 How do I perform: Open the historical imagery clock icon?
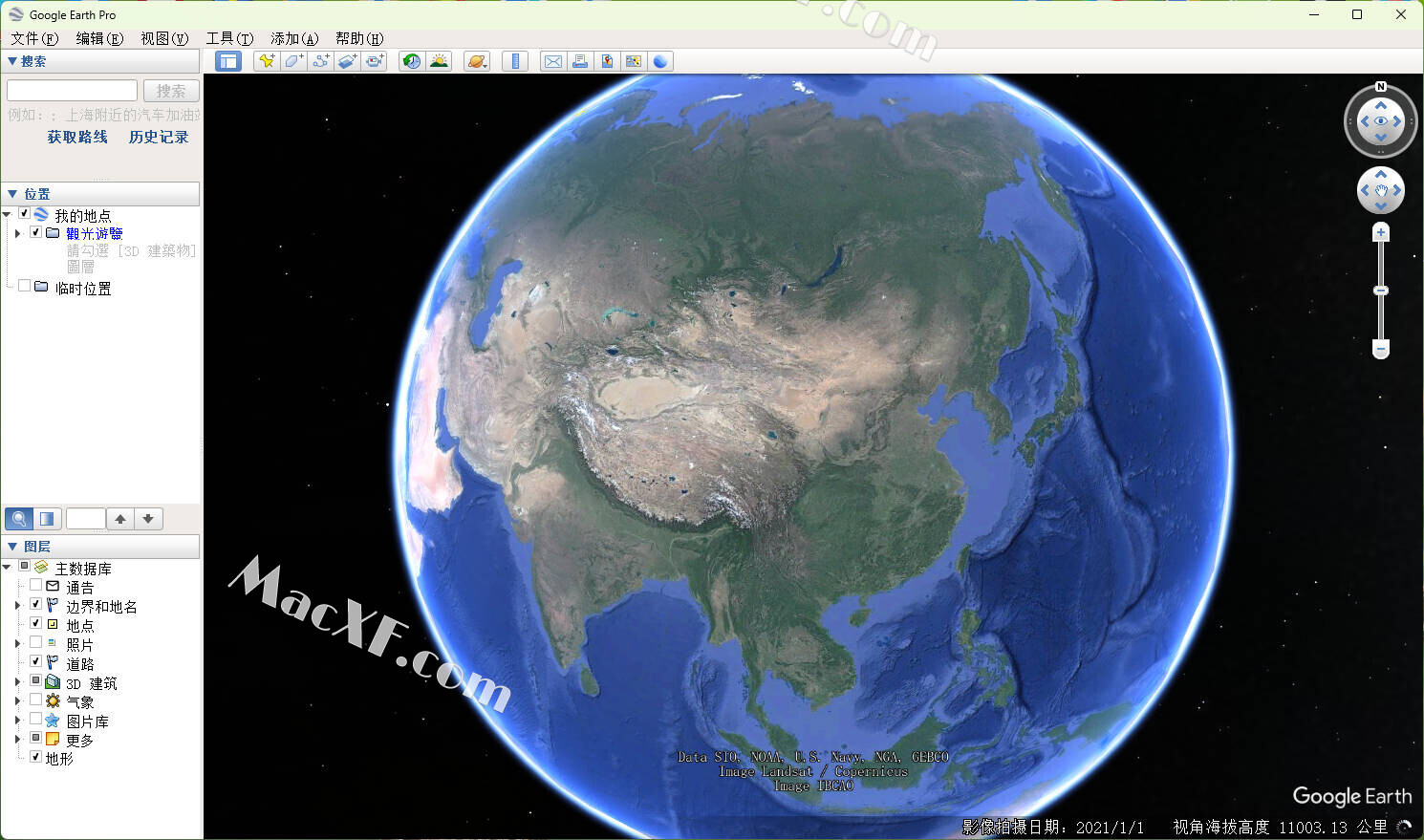(412, 61)
